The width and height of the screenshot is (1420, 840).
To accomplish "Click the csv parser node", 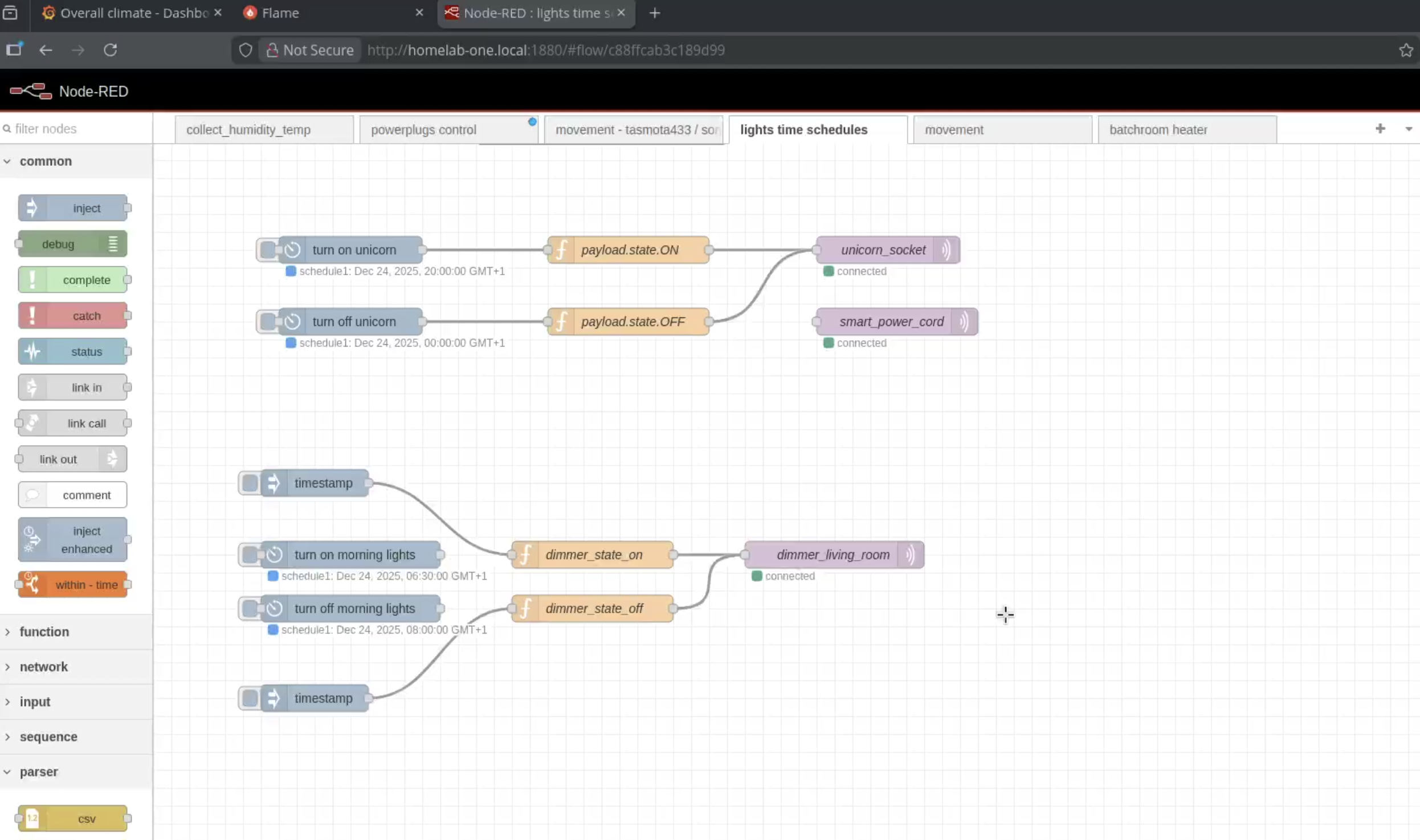I will 73,819.
